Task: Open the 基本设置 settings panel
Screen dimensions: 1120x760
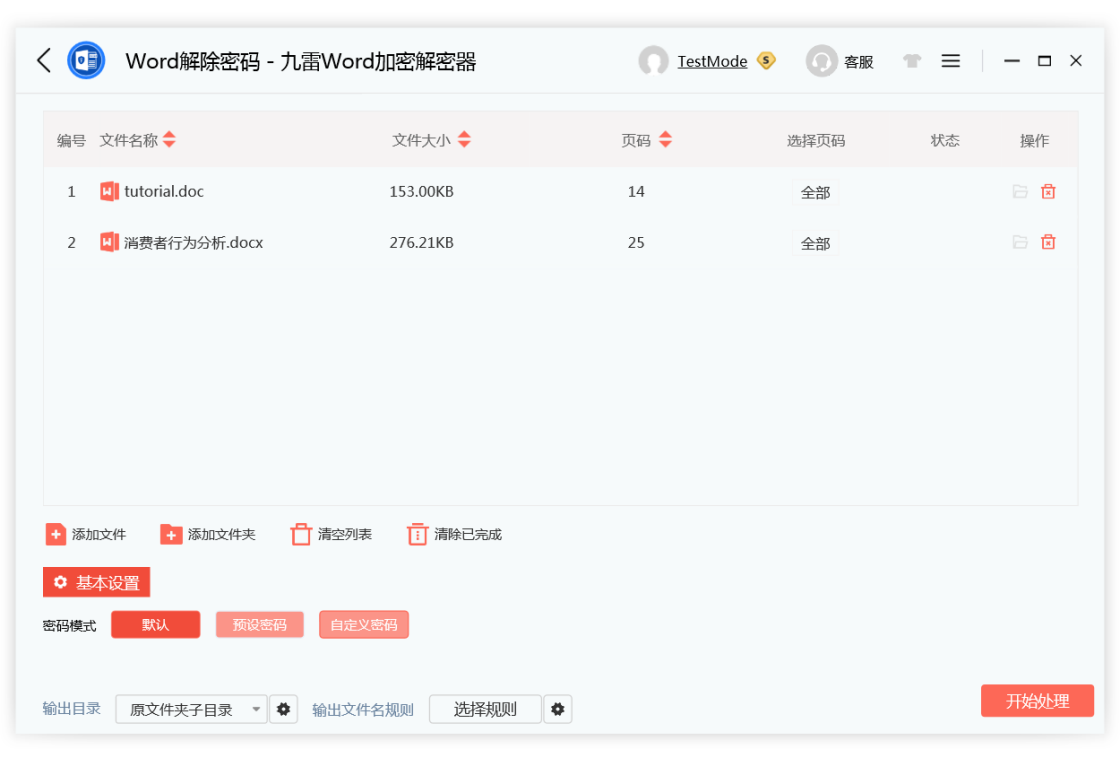Action: pyautogui.click(x=96, y=581)
